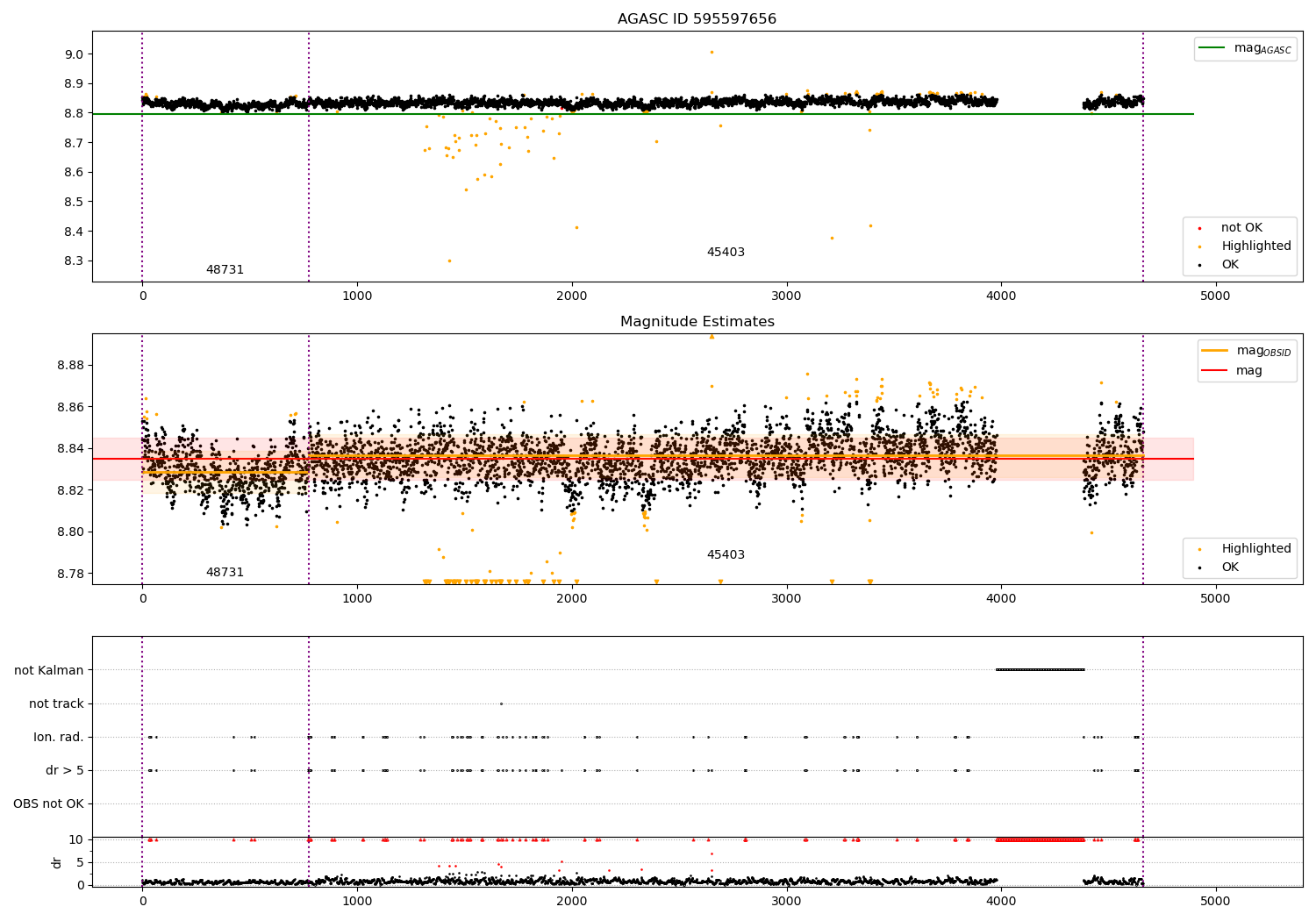The height and width of the screenshot is (921, 1316).
Task: Click the 'not Kalman' axis label
Action: (49, 670)
